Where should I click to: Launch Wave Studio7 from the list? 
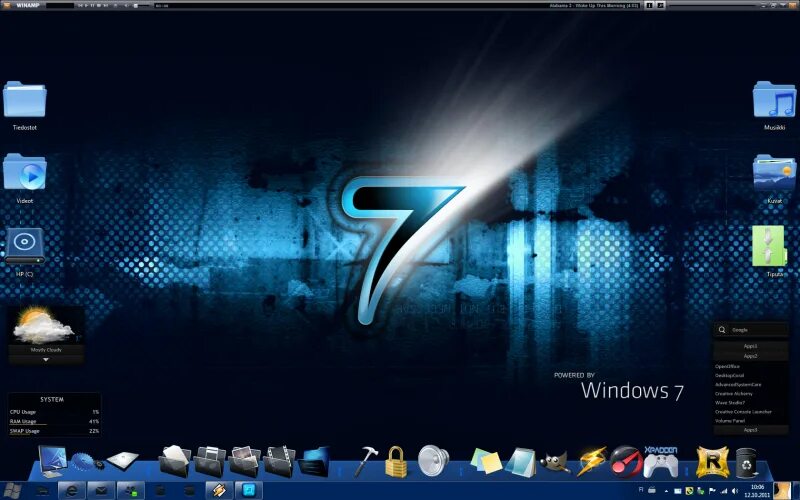[x=730, y=403]
